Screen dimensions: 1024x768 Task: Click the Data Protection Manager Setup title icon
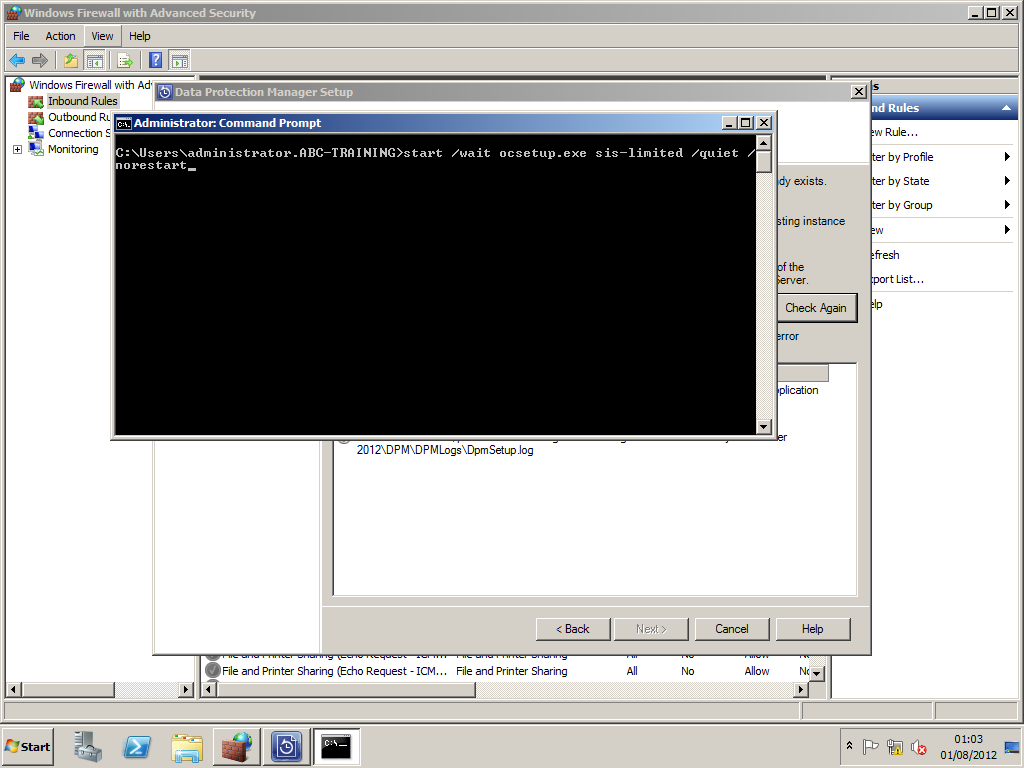(165, 92)
